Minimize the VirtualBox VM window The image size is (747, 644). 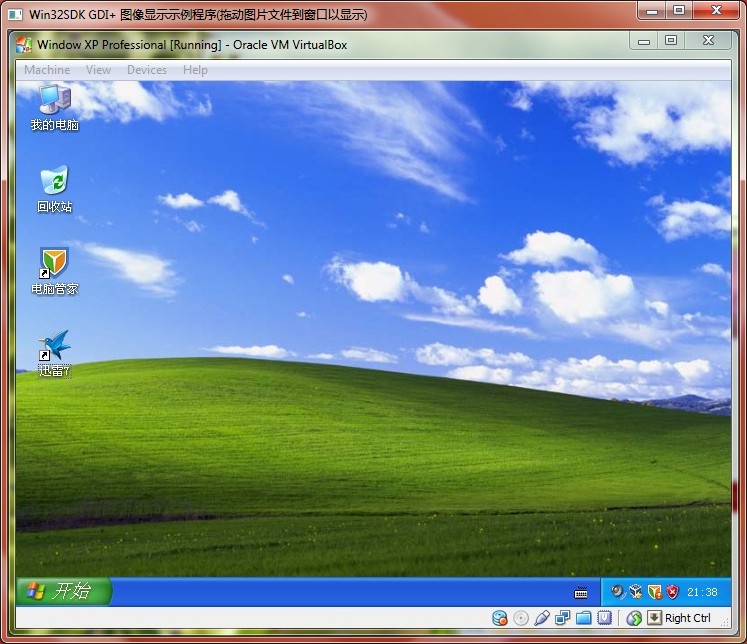point(644,40)
